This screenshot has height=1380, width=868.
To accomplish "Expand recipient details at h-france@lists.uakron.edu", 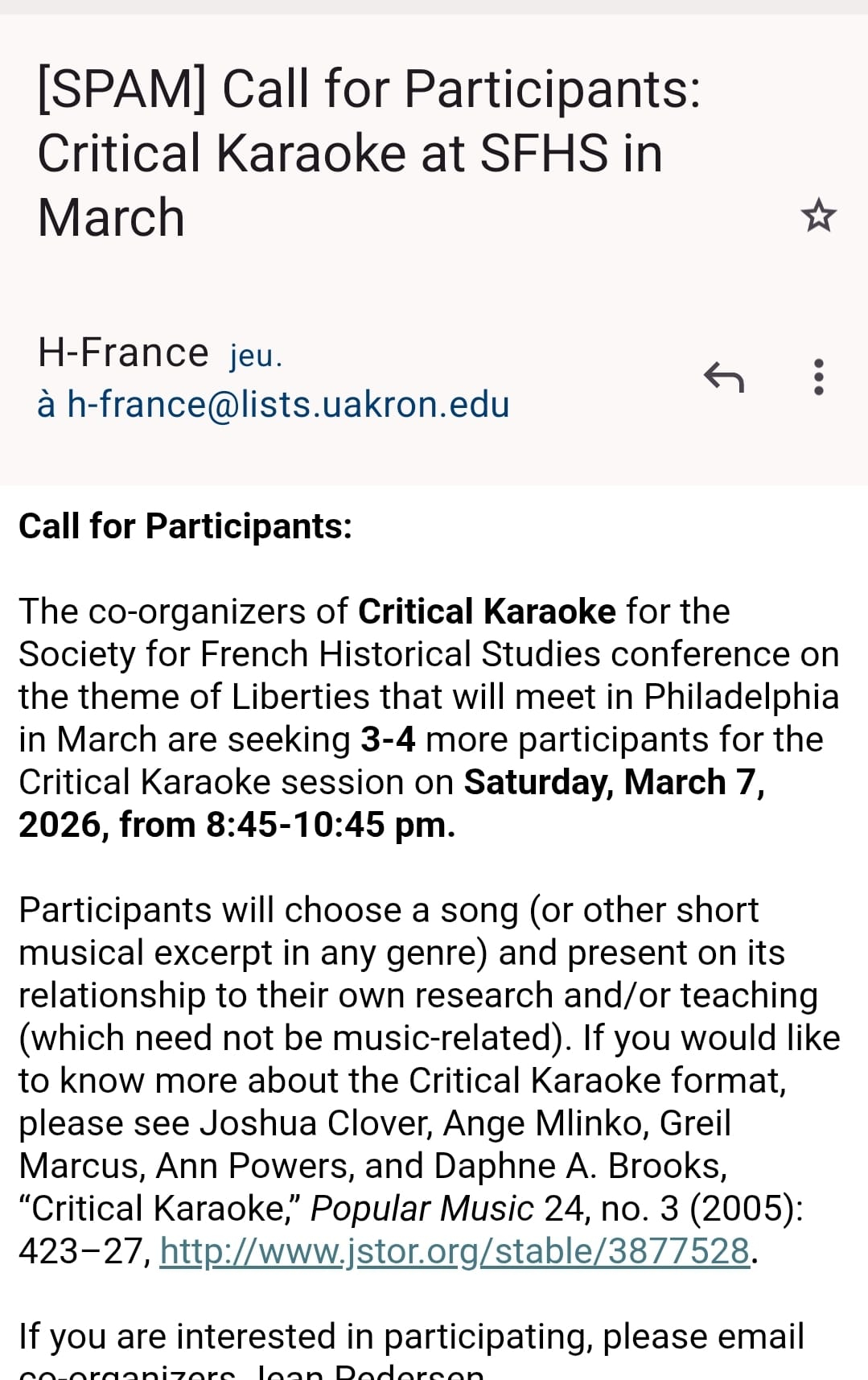I will coord(274,404).
